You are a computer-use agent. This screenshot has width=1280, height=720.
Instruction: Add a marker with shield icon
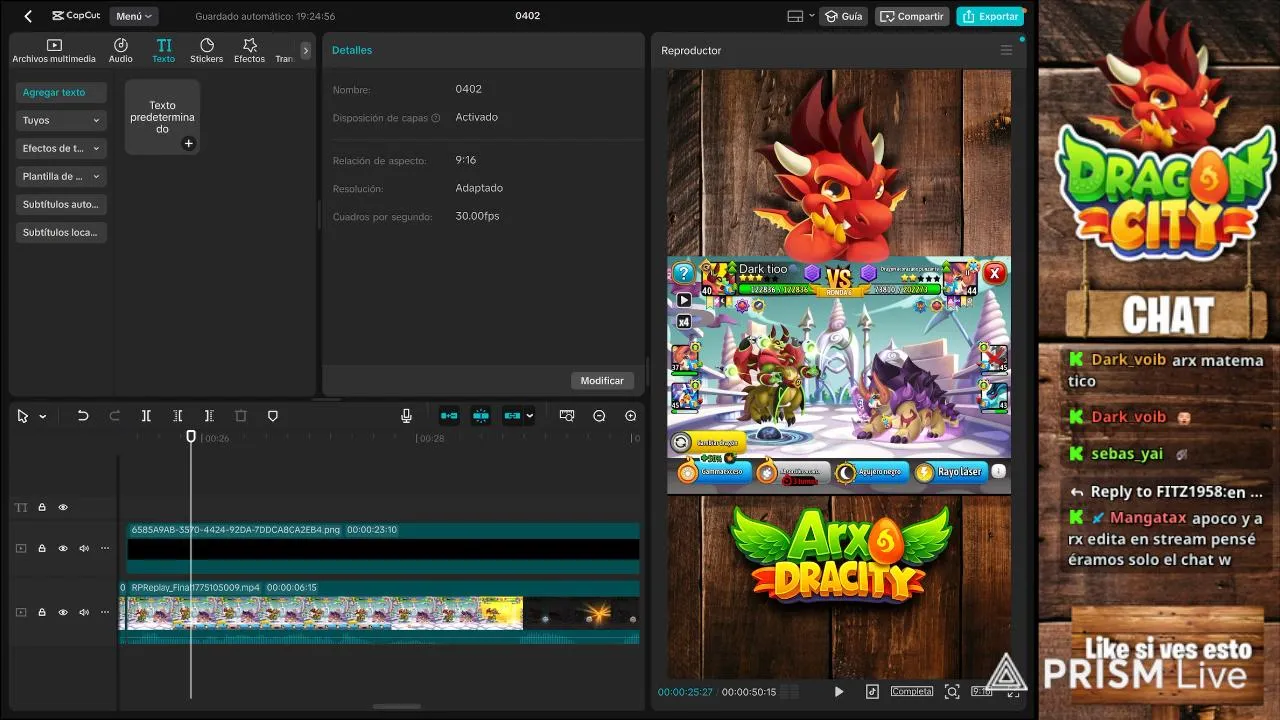pyautogui.click(x=272, y=416)
